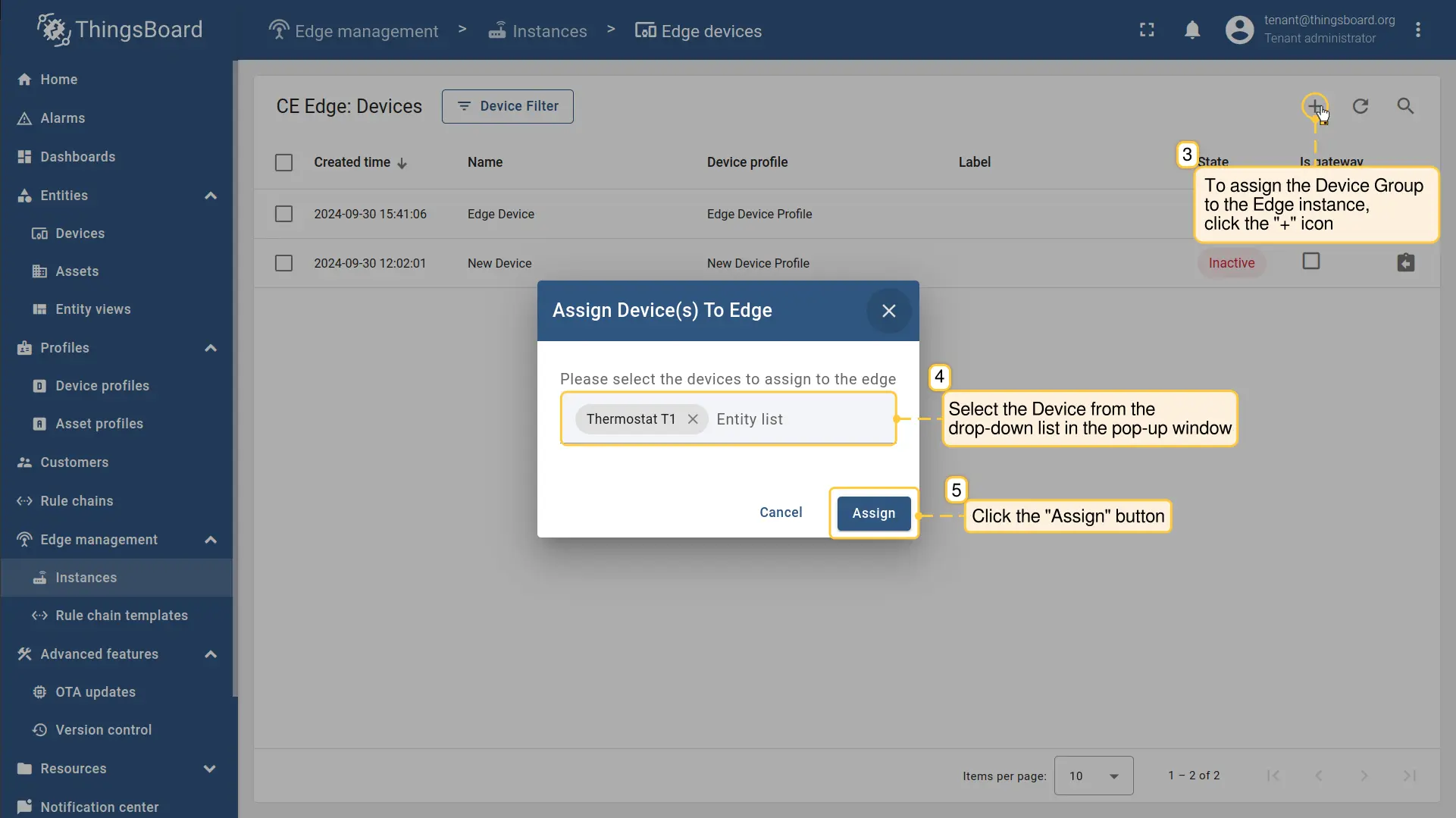
Task: Refresh the devices table
Action: (1360, 106)
